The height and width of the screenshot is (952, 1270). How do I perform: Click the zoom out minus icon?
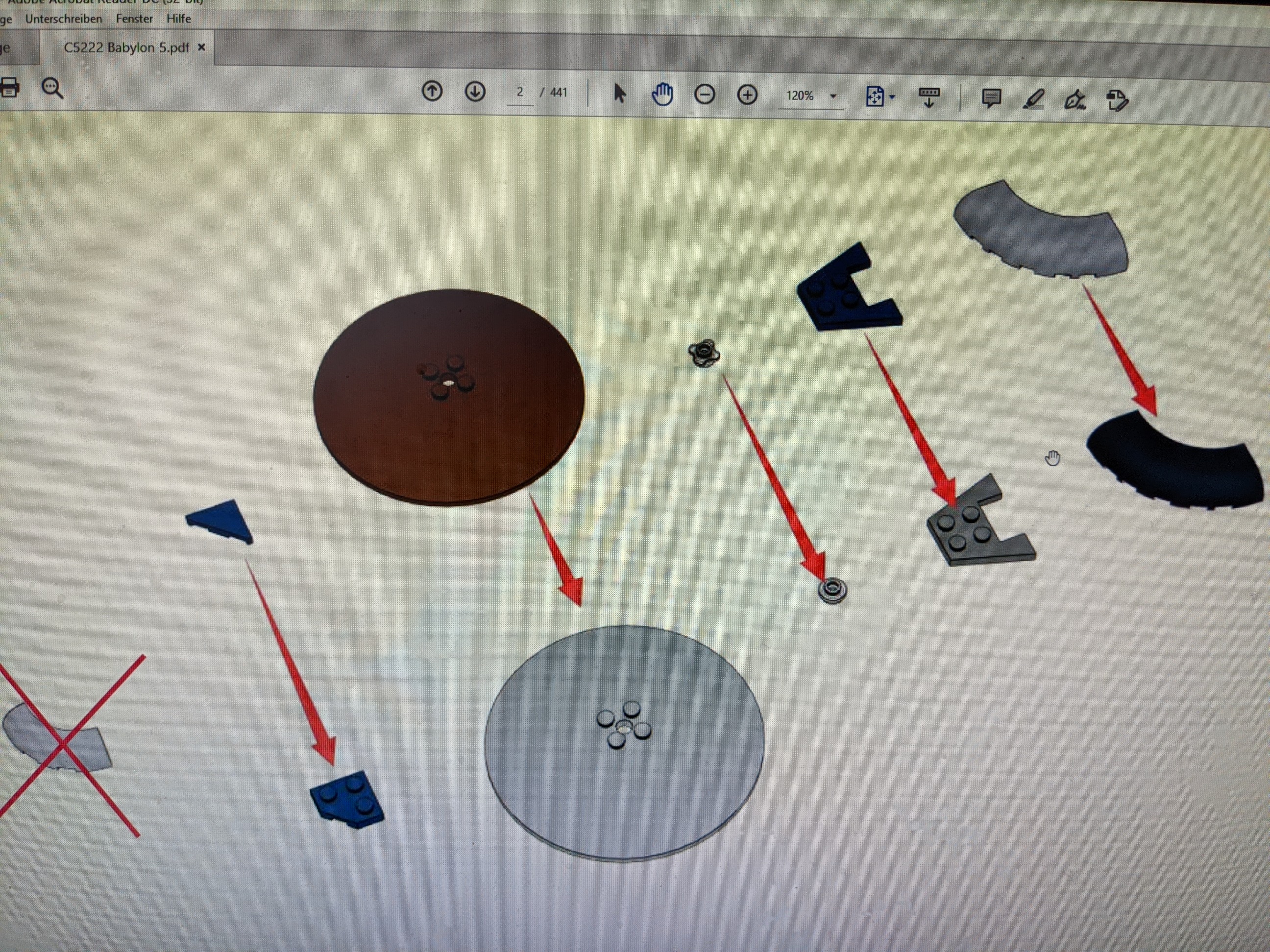point(705,94)
